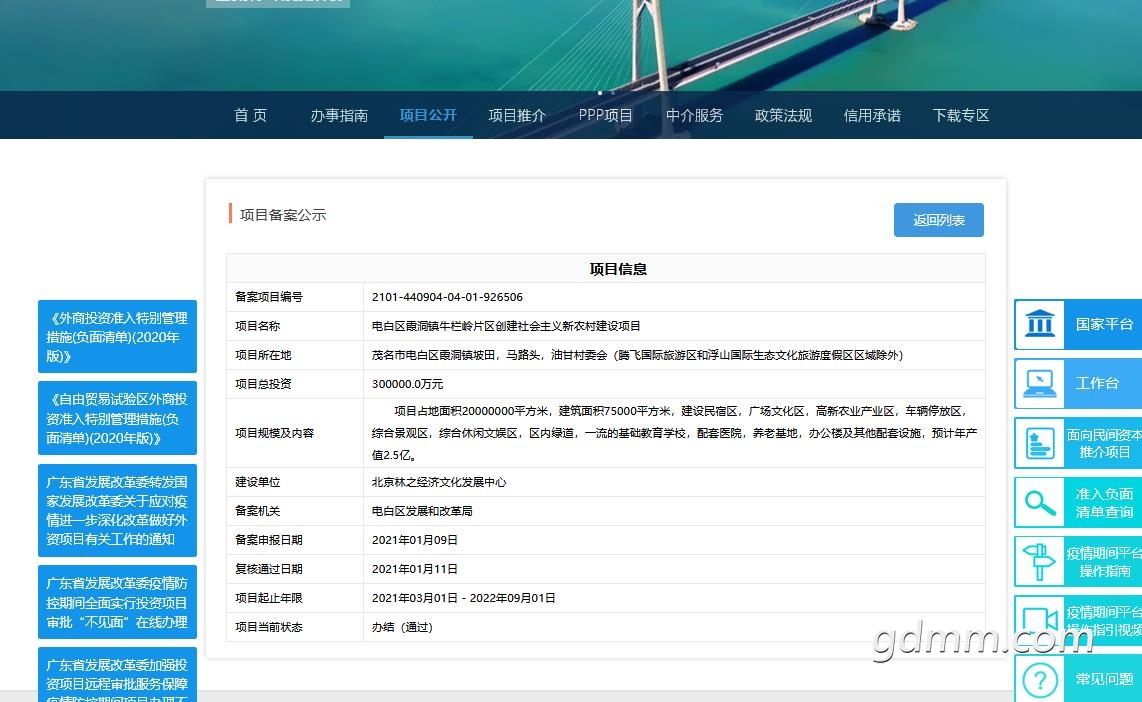
Task: Open the 投资项目审批"不见面"在线办理 link
Action: point(117,603)
